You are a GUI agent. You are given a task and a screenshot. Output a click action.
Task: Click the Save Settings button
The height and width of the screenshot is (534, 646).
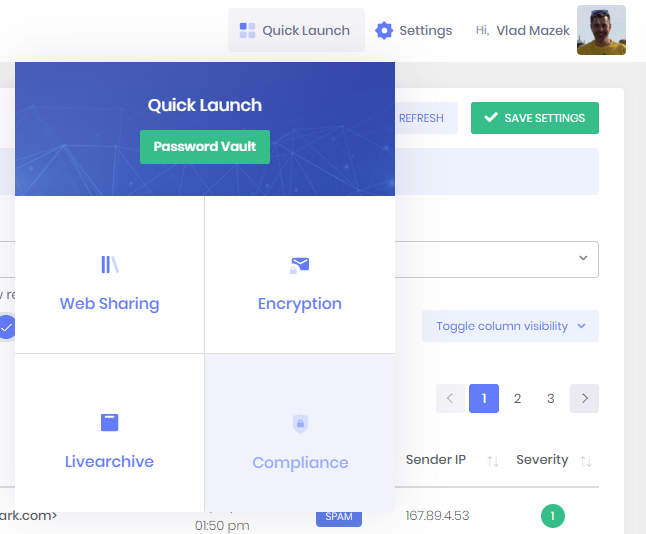534,118
